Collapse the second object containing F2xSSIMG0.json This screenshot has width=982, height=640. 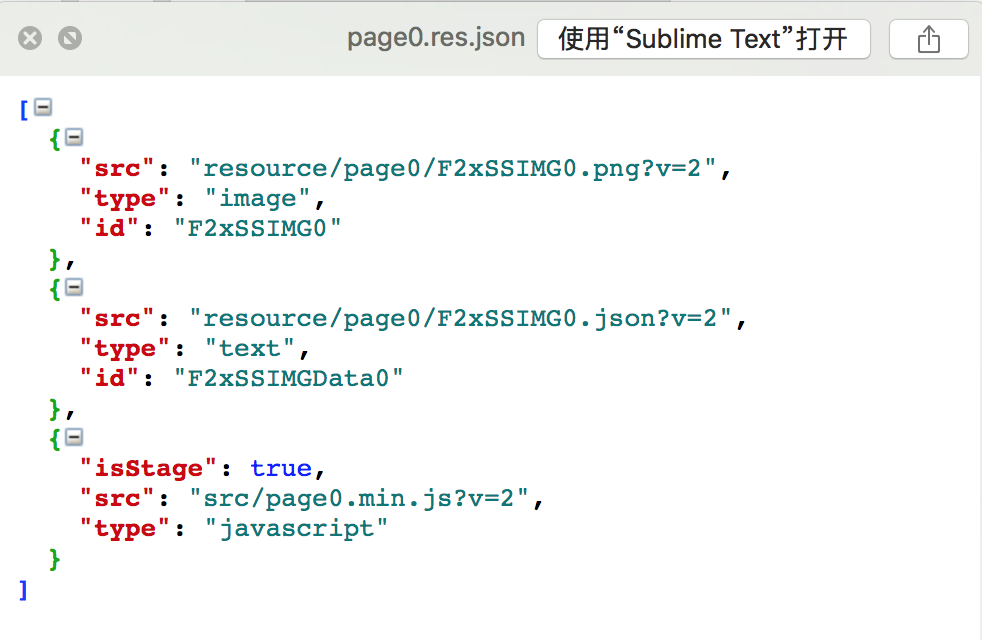click(74, 287)
